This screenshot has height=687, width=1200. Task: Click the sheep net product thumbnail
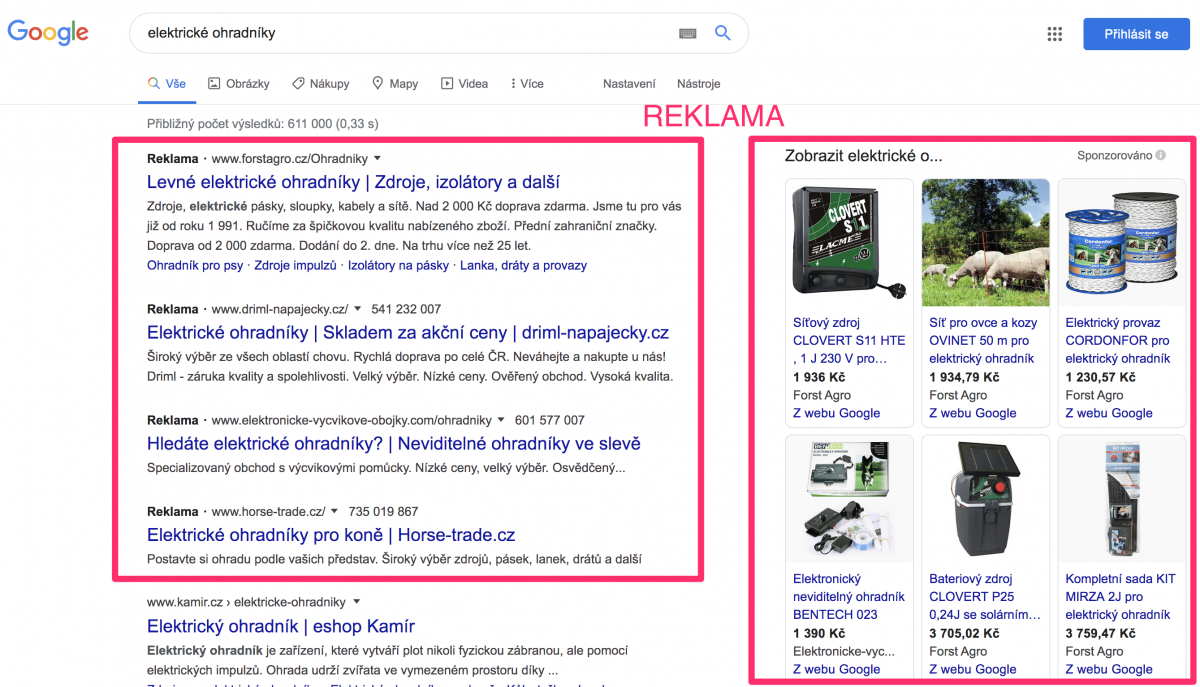click(x=985, y=243)
